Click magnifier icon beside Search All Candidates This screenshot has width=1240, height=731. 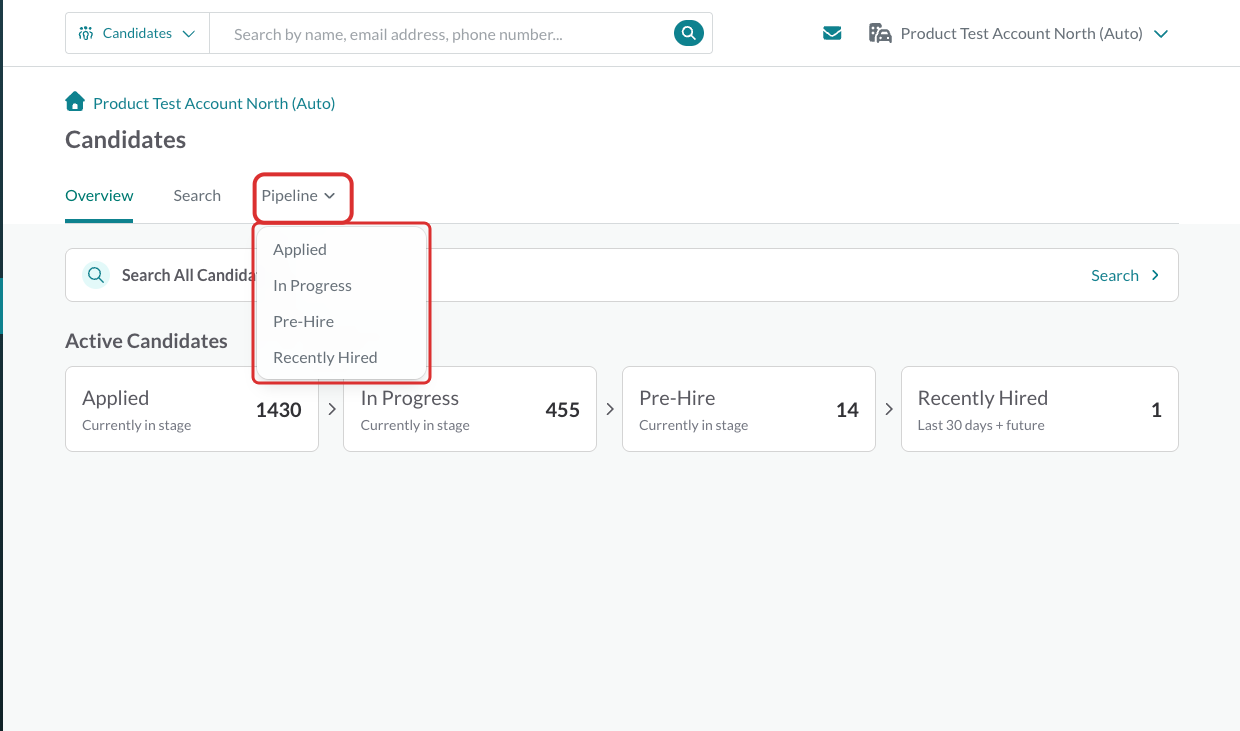(x=95, y=275)
